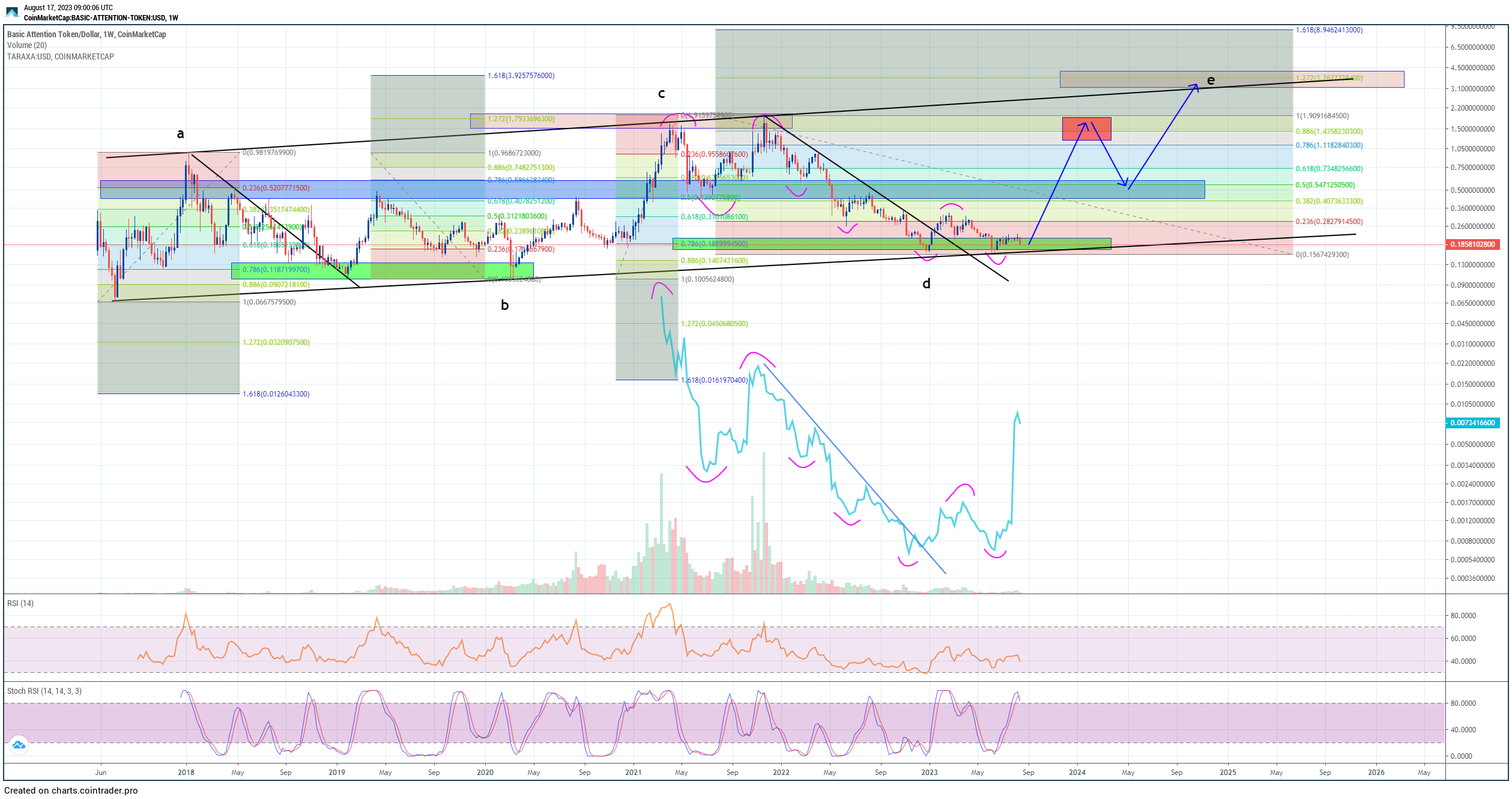The image size is (1512, 799).
Task: Click the RSI (14) pane label
Action: (20, 603)
